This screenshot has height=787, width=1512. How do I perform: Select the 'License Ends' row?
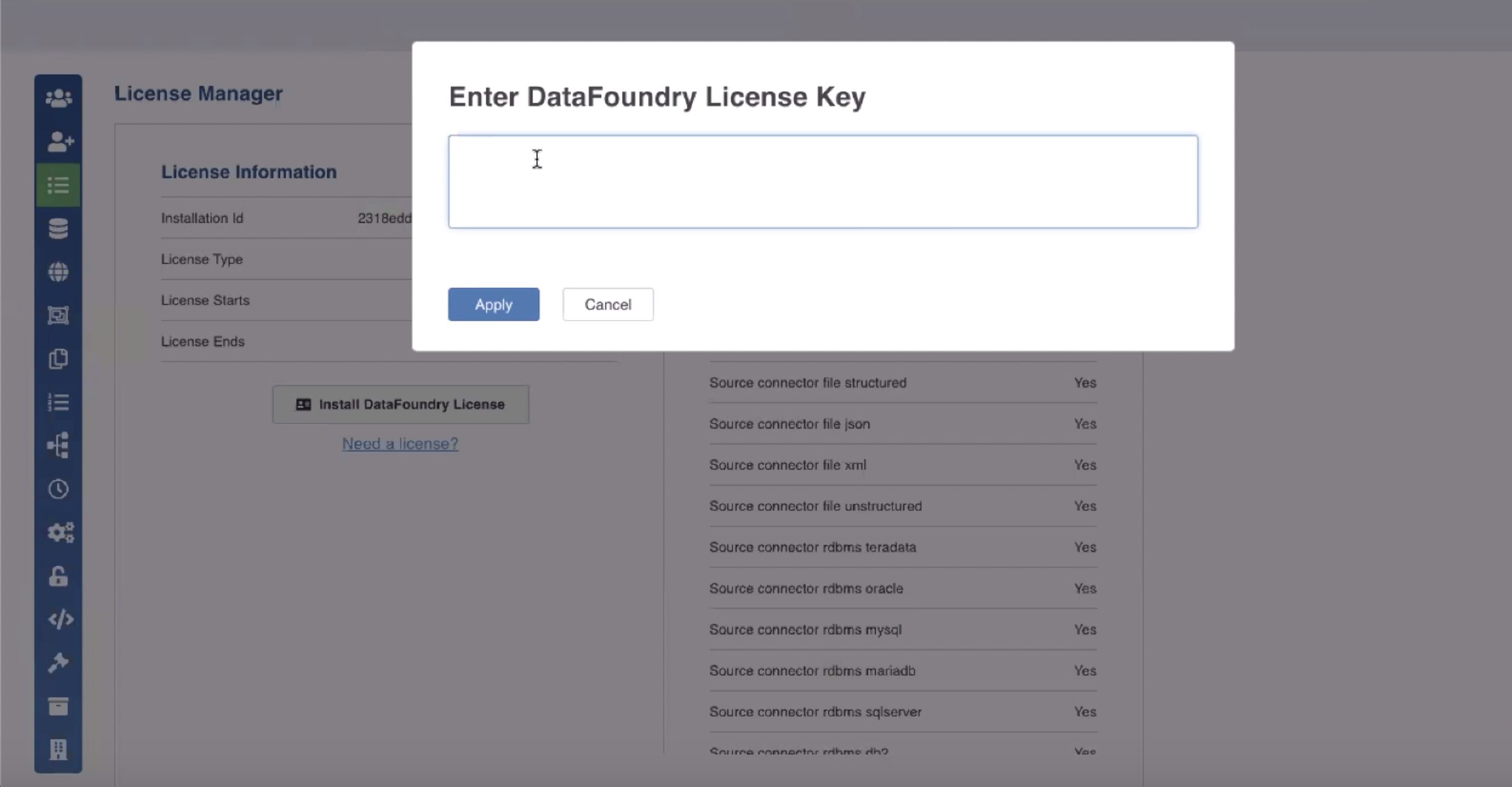pos(389,341)
